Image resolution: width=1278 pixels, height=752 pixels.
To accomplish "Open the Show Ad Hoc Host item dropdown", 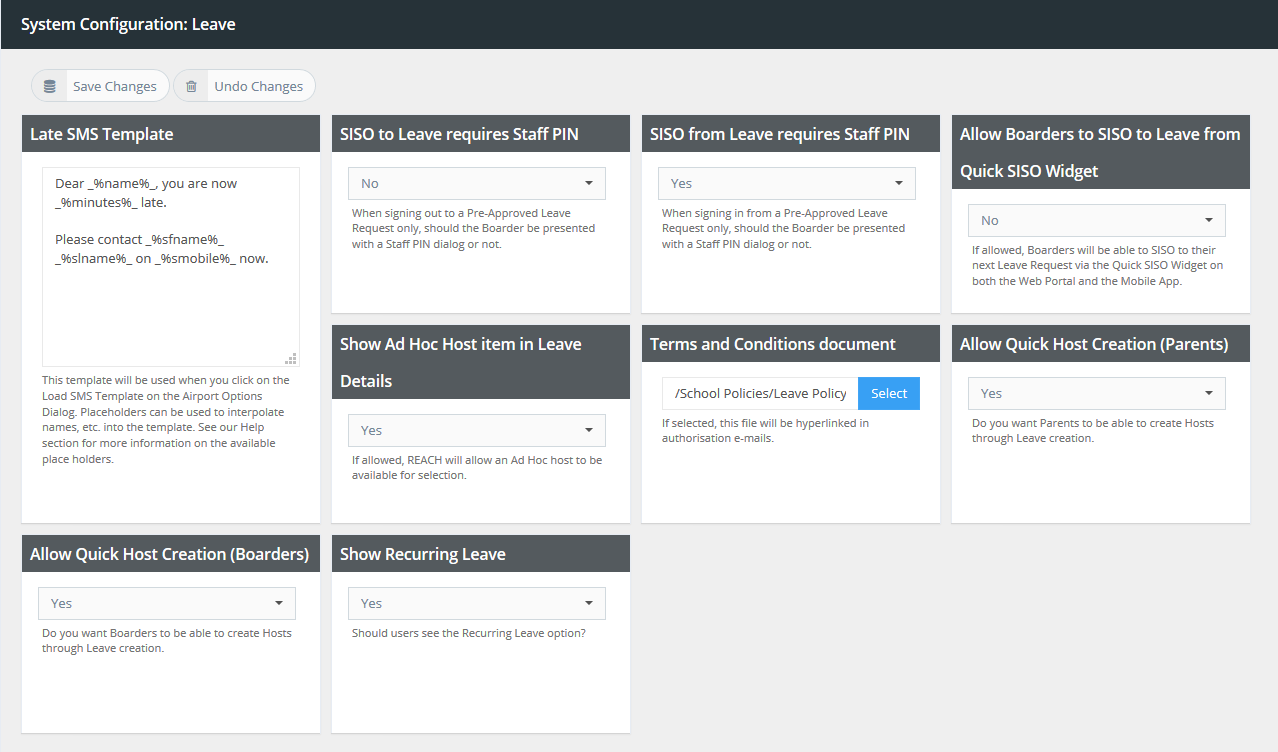I will click(477, 430).
